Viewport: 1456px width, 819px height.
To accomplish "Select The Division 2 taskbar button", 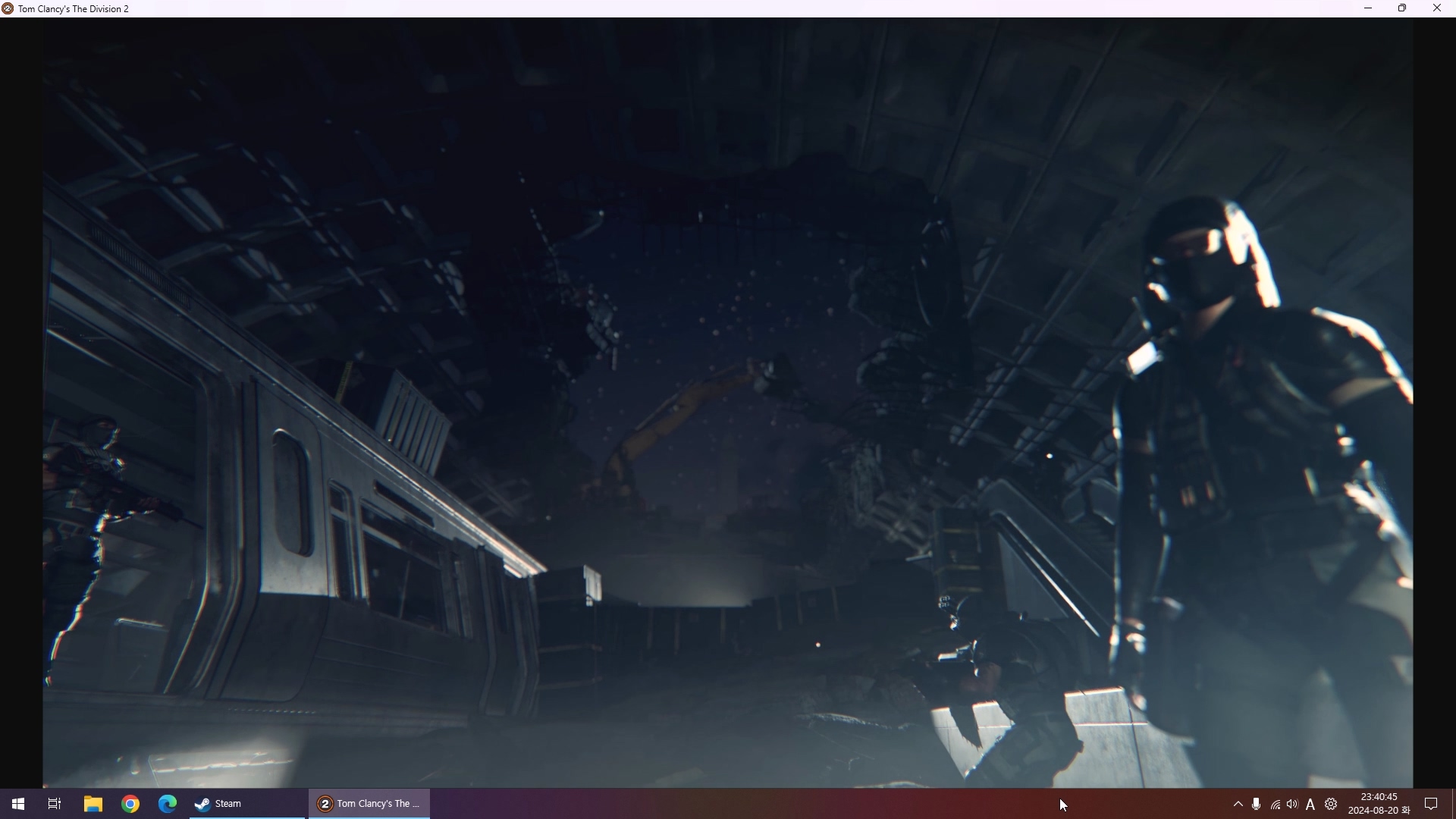I will pyautogui.click(x=369, y=804).
